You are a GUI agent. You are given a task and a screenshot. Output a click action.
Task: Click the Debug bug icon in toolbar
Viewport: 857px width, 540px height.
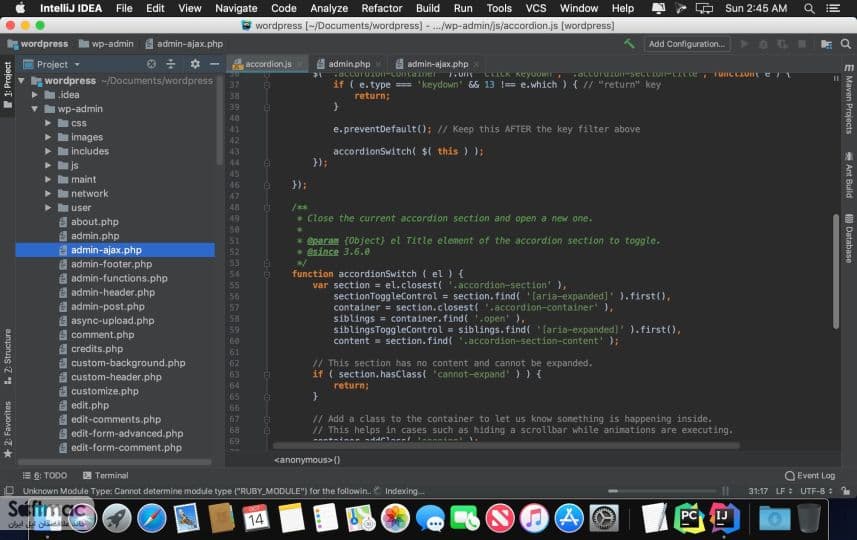pyautogui.click(x=764, y=44)
